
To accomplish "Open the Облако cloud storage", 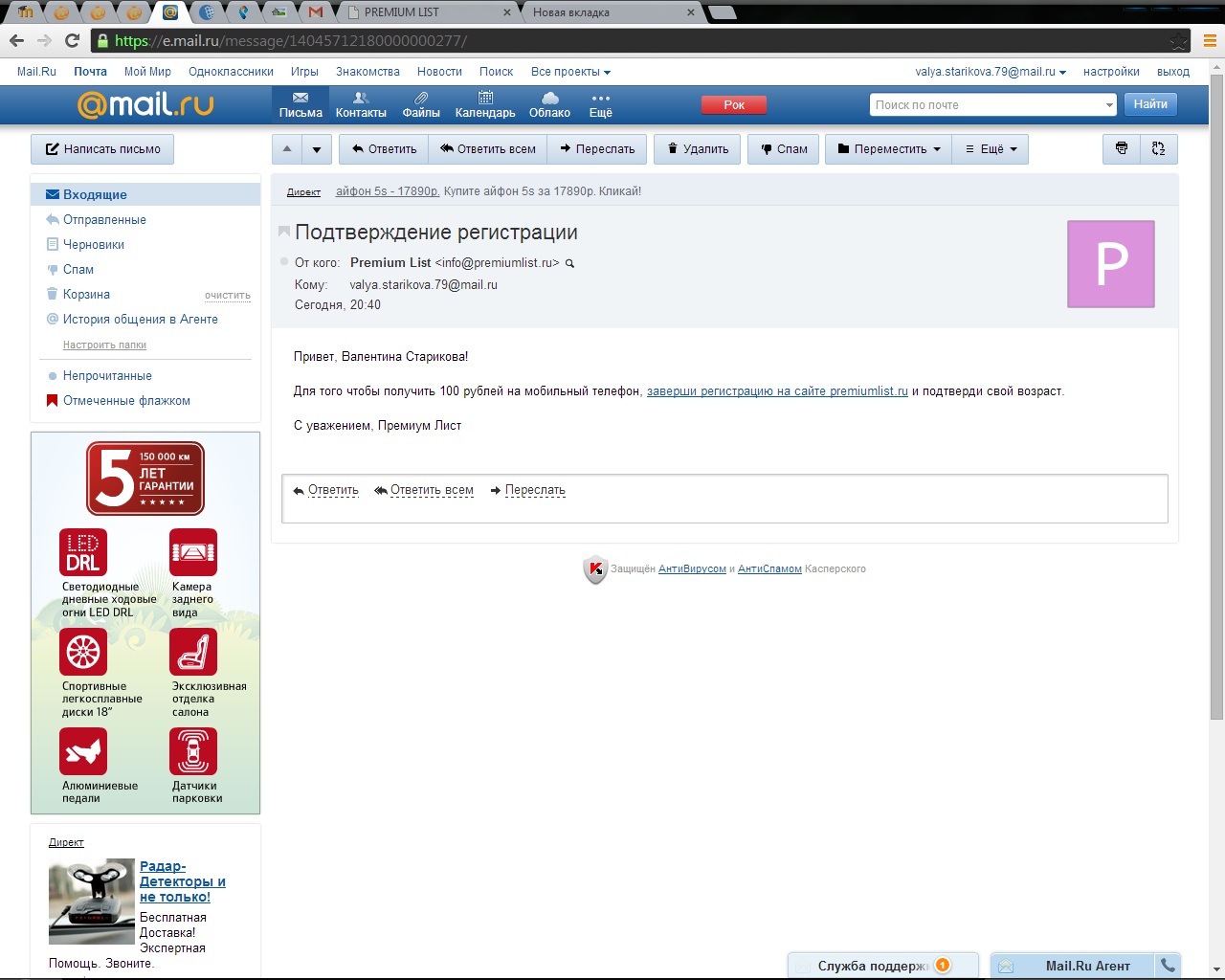I will pos(549,104).
